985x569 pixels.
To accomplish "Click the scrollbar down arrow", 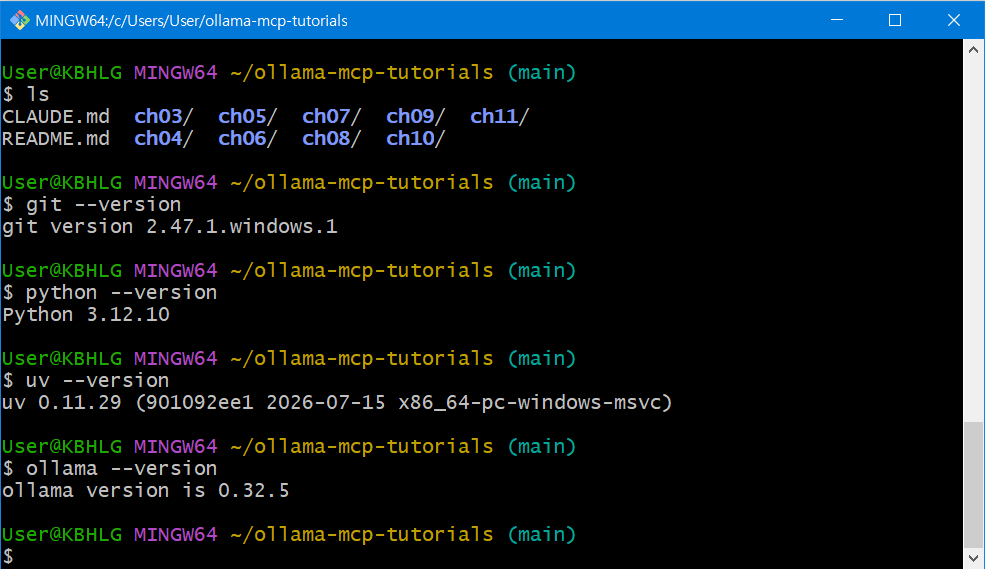I will [x=973, y=558].
